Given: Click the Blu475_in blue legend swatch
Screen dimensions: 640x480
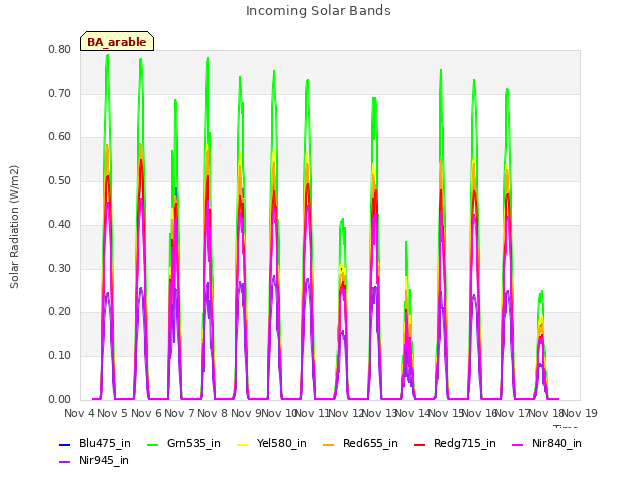Looking at the screenshot, I should tap(65, 444).
